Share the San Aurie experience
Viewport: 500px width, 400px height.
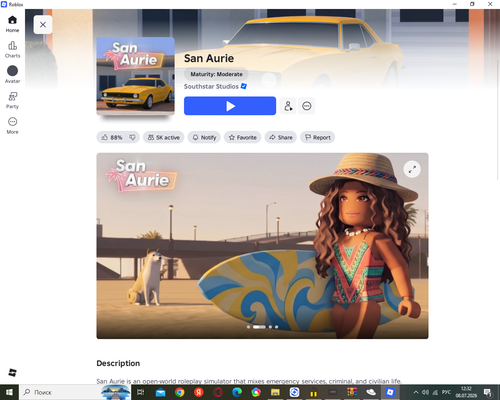pyautogui.click(x=281, y=137)
